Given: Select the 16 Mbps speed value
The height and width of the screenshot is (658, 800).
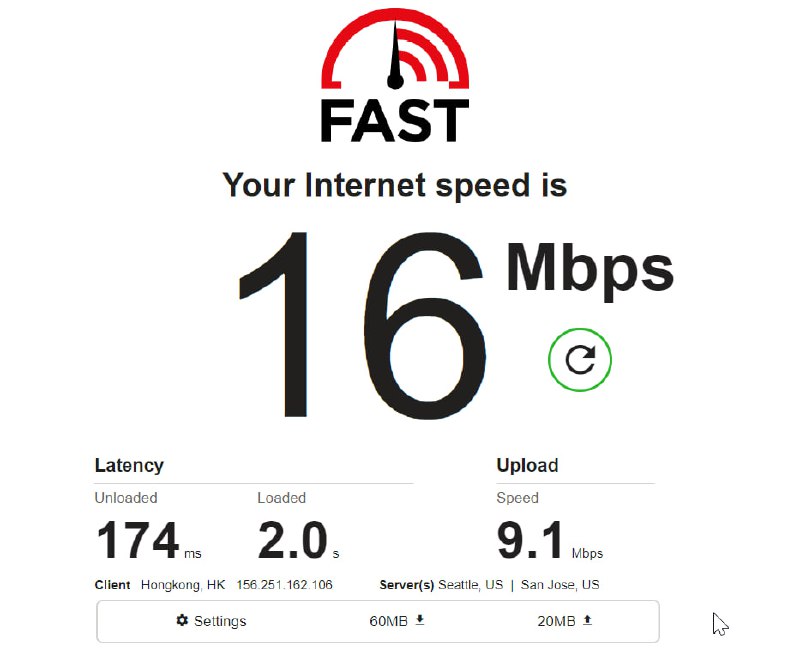Looking at the screenshot, I should pyautogui.click(x=362, y=325).
